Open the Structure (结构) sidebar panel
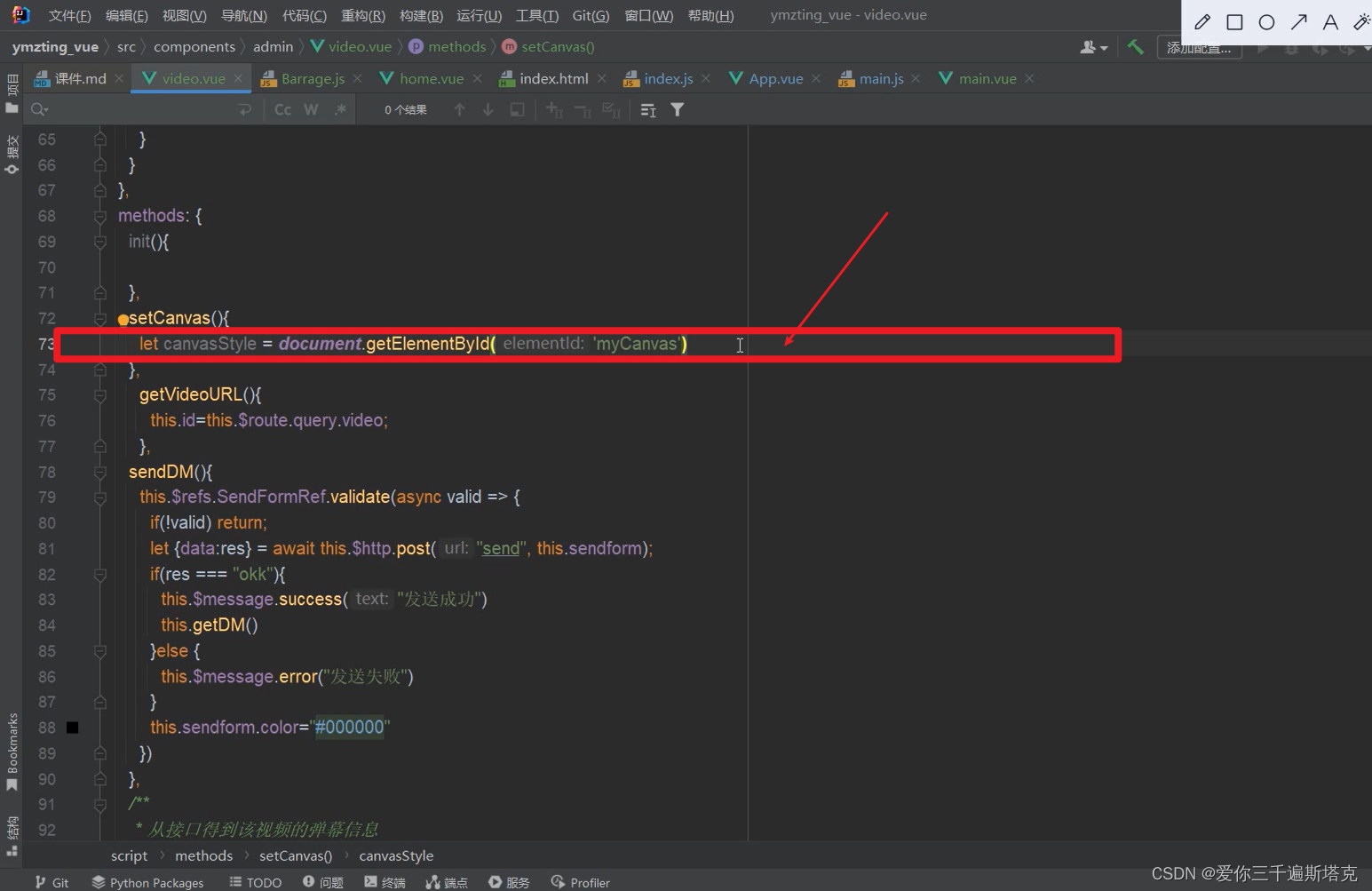 point(12,835)
